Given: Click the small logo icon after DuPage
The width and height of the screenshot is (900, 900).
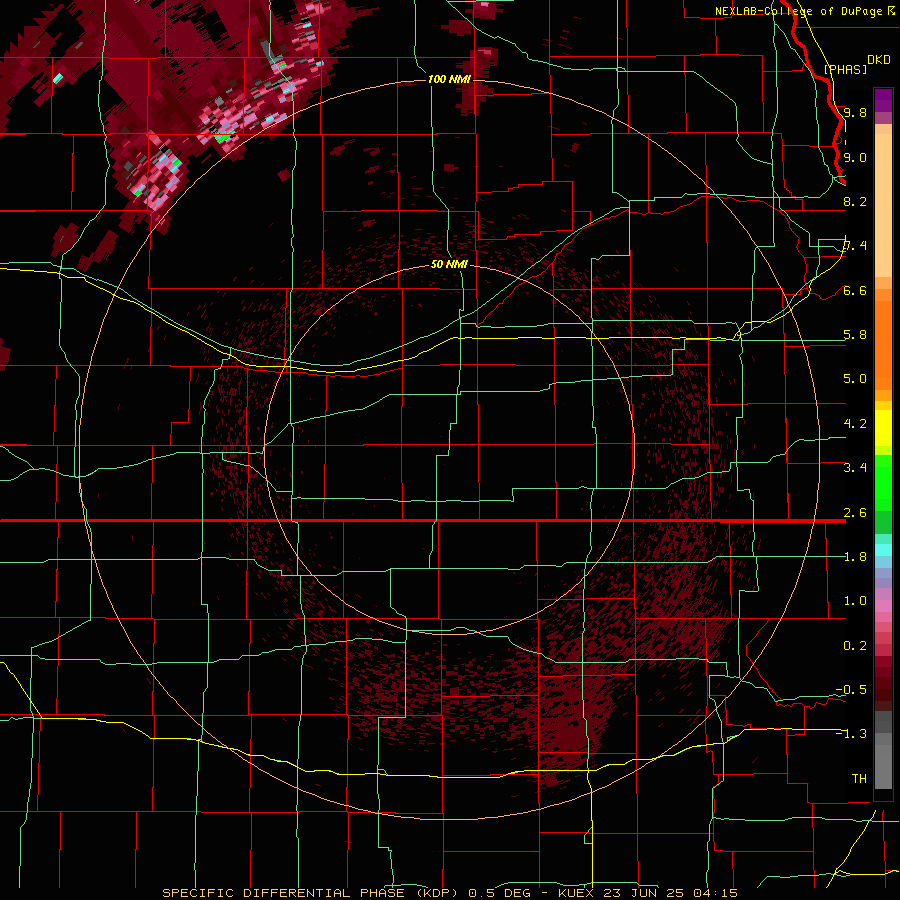Looking at the screenshot, I should (891, 10).
